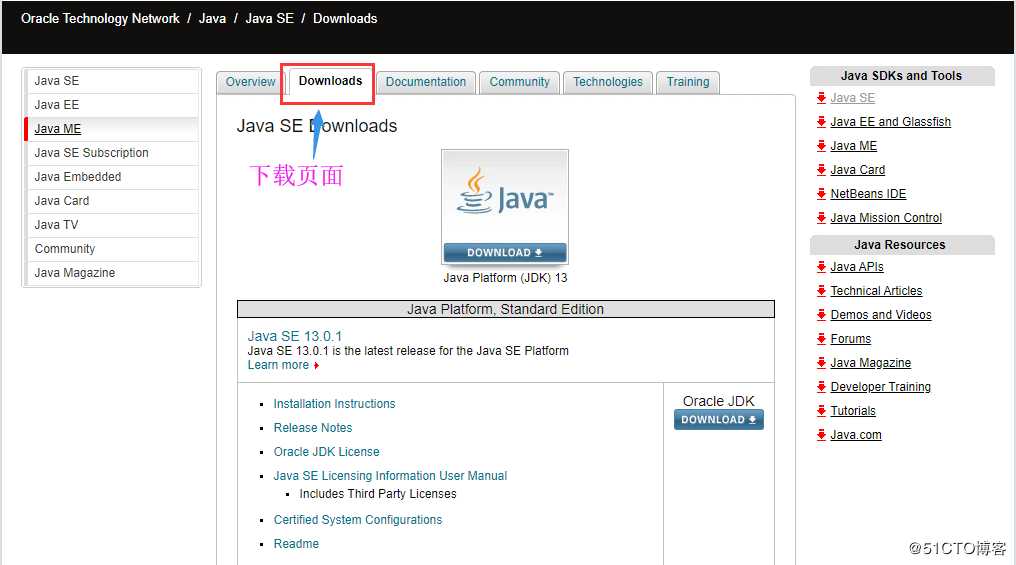Click the Java breadcrumb link
The width and height of the screenshot is (1016, 565).
tap(212, 19)
